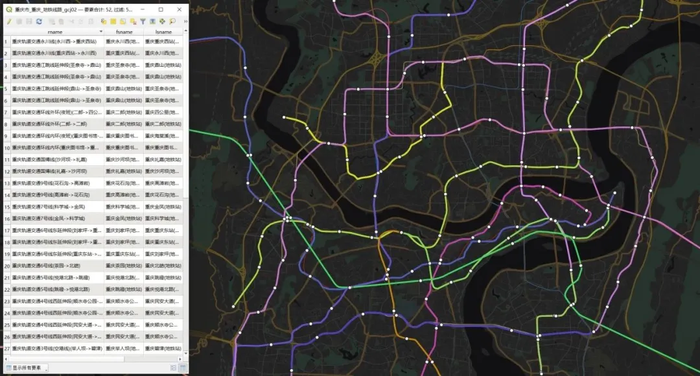Toggle editing mode pencil icon
This screenshot has width=700, height=376.
(x=9, y=21)
